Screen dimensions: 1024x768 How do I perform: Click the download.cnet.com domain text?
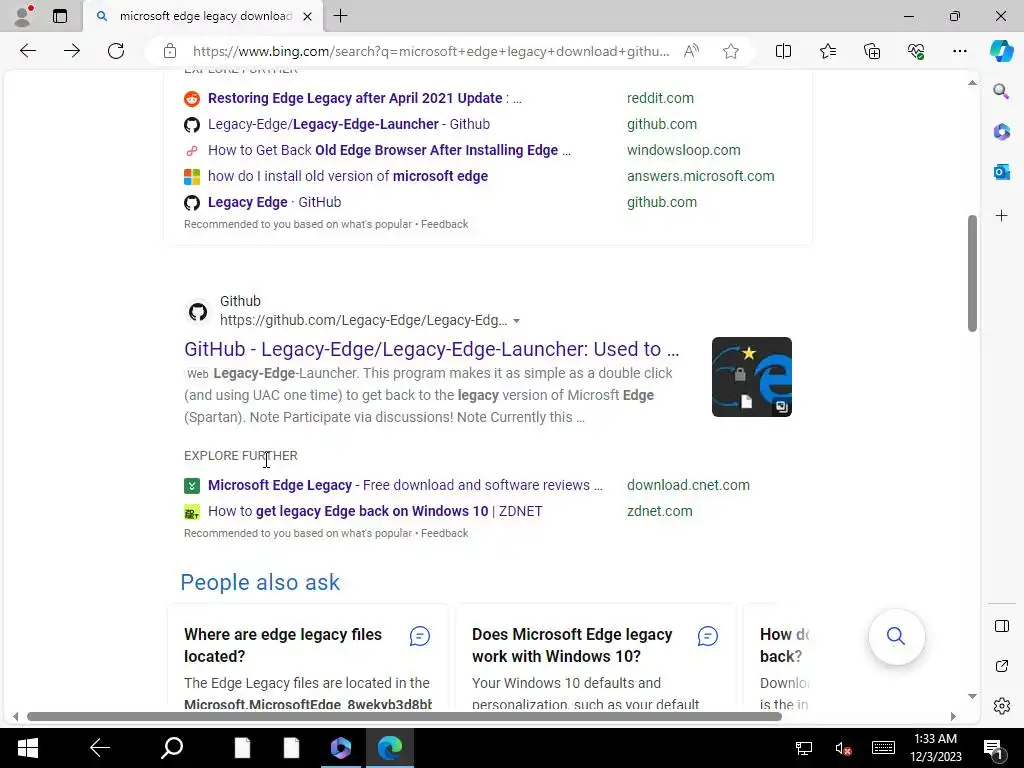[x=688, y=485]
